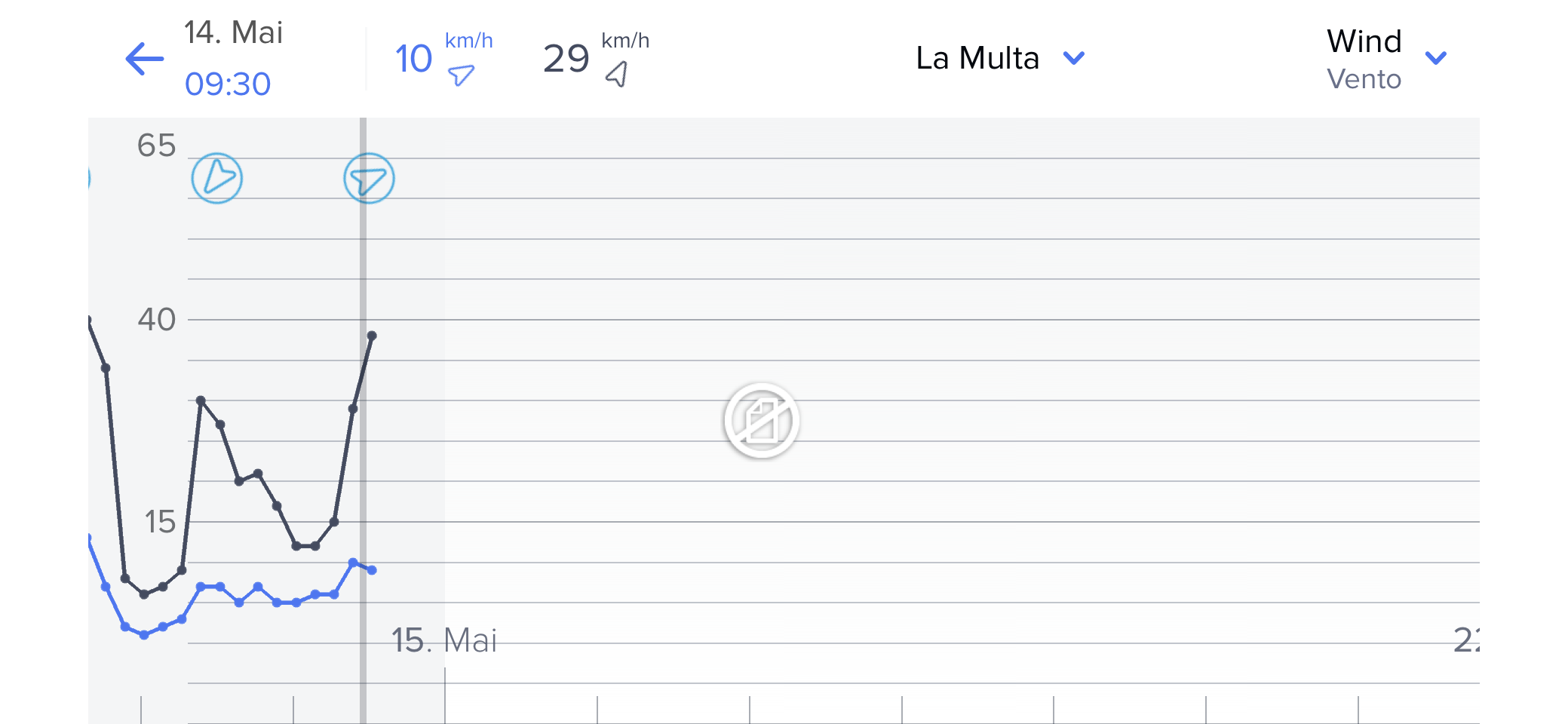Open the Wind parameter dropdown chevron
1568x724 pixels.
[1436, 58]
